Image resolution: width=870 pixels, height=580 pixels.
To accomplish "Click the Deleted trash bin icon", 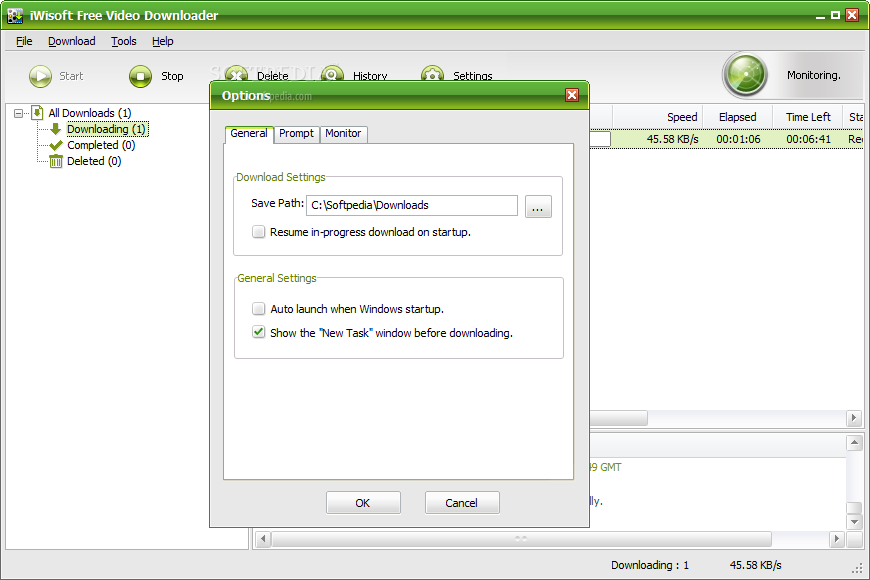I will [55, 162].
